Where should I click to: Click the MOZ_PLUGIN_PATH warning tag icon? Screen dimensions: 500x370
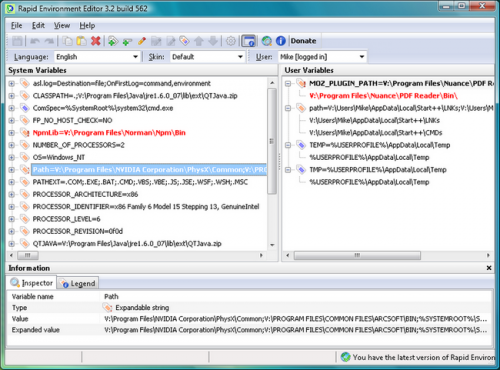point(301,83)
